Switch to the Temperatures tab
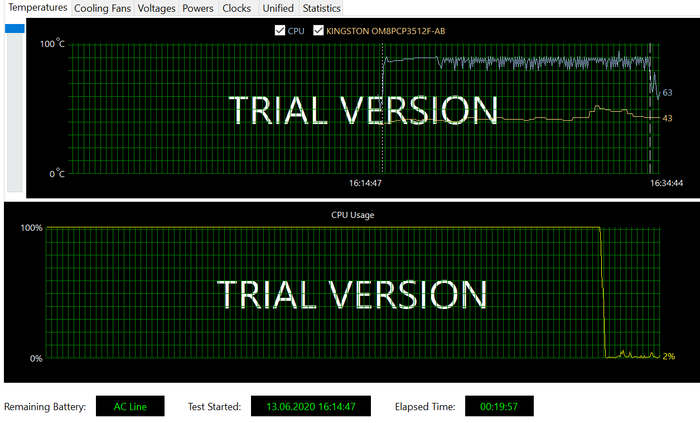 pos(38,8)
